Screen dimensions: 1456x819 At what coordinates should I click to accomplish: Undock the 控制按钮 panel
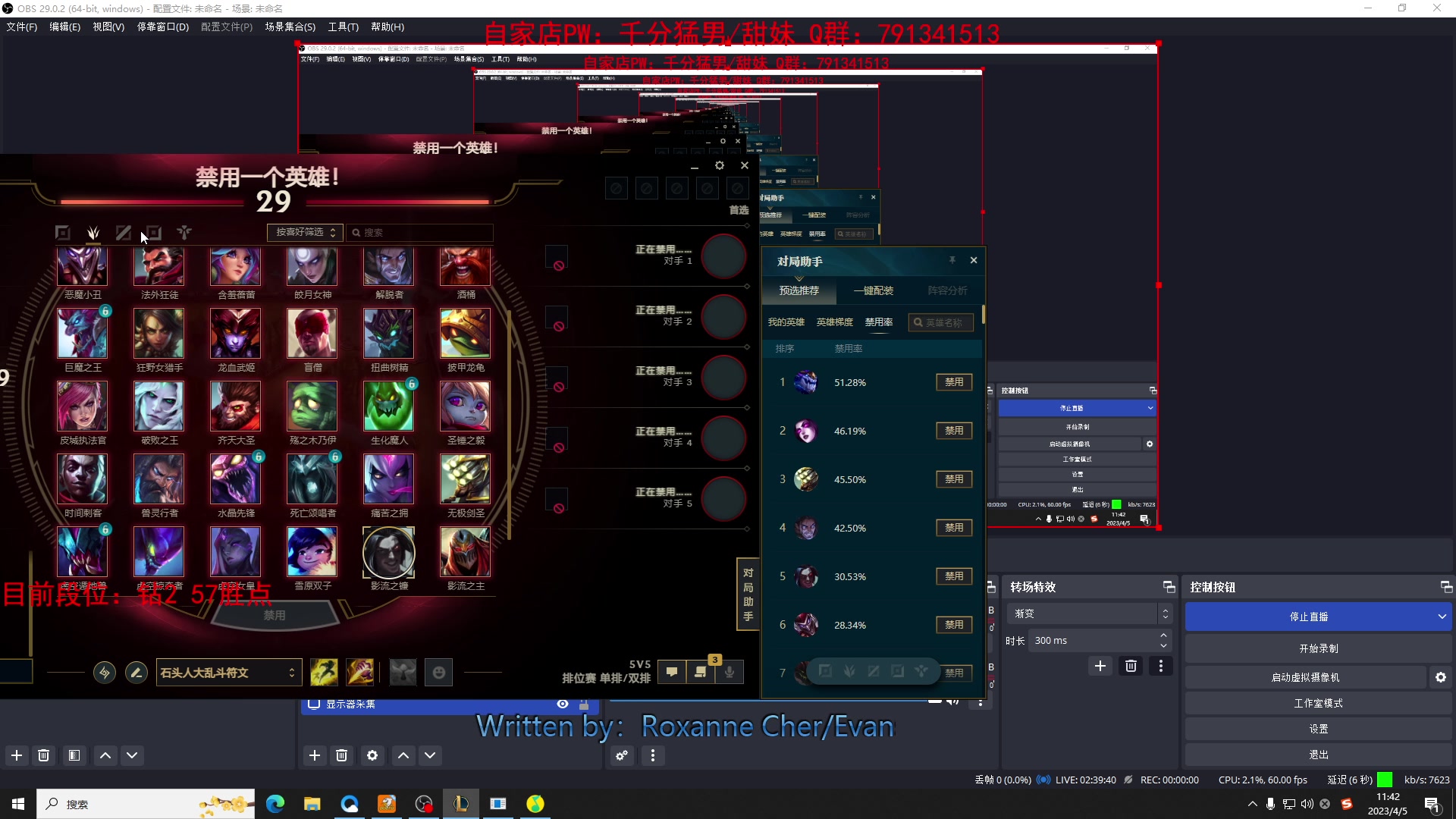click(1446, 587)
